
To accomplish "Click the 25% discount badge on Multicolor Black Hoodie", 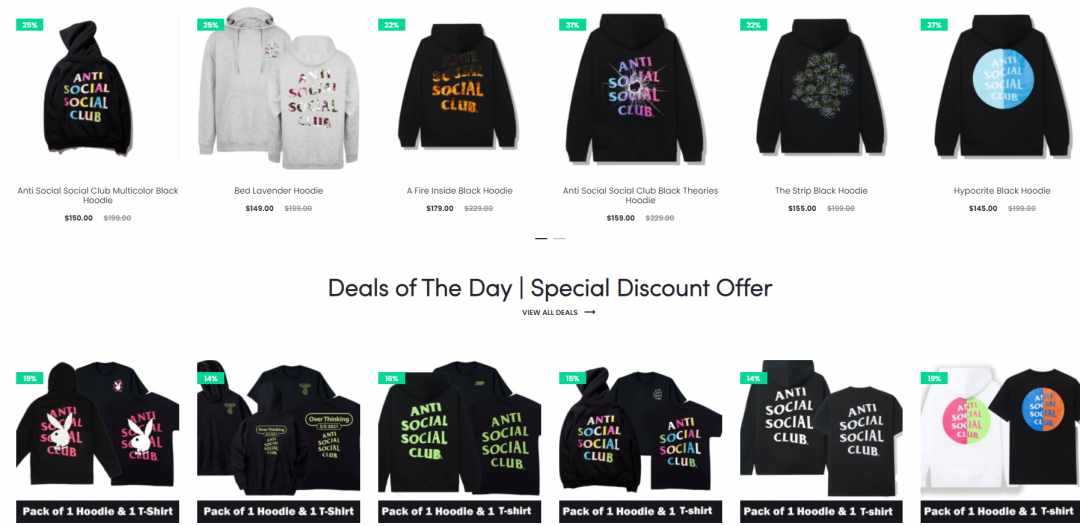I will click(30, 25).
